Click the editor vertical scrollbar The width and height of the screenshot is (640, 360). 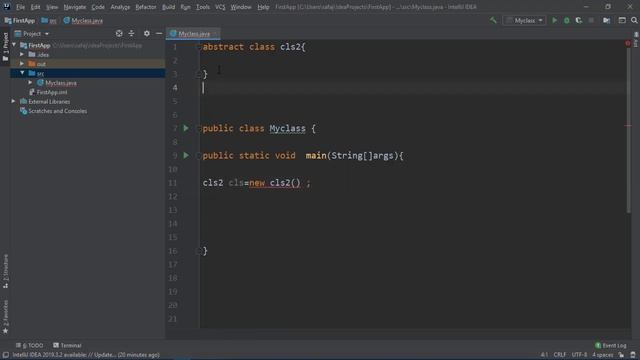(629, 131)
